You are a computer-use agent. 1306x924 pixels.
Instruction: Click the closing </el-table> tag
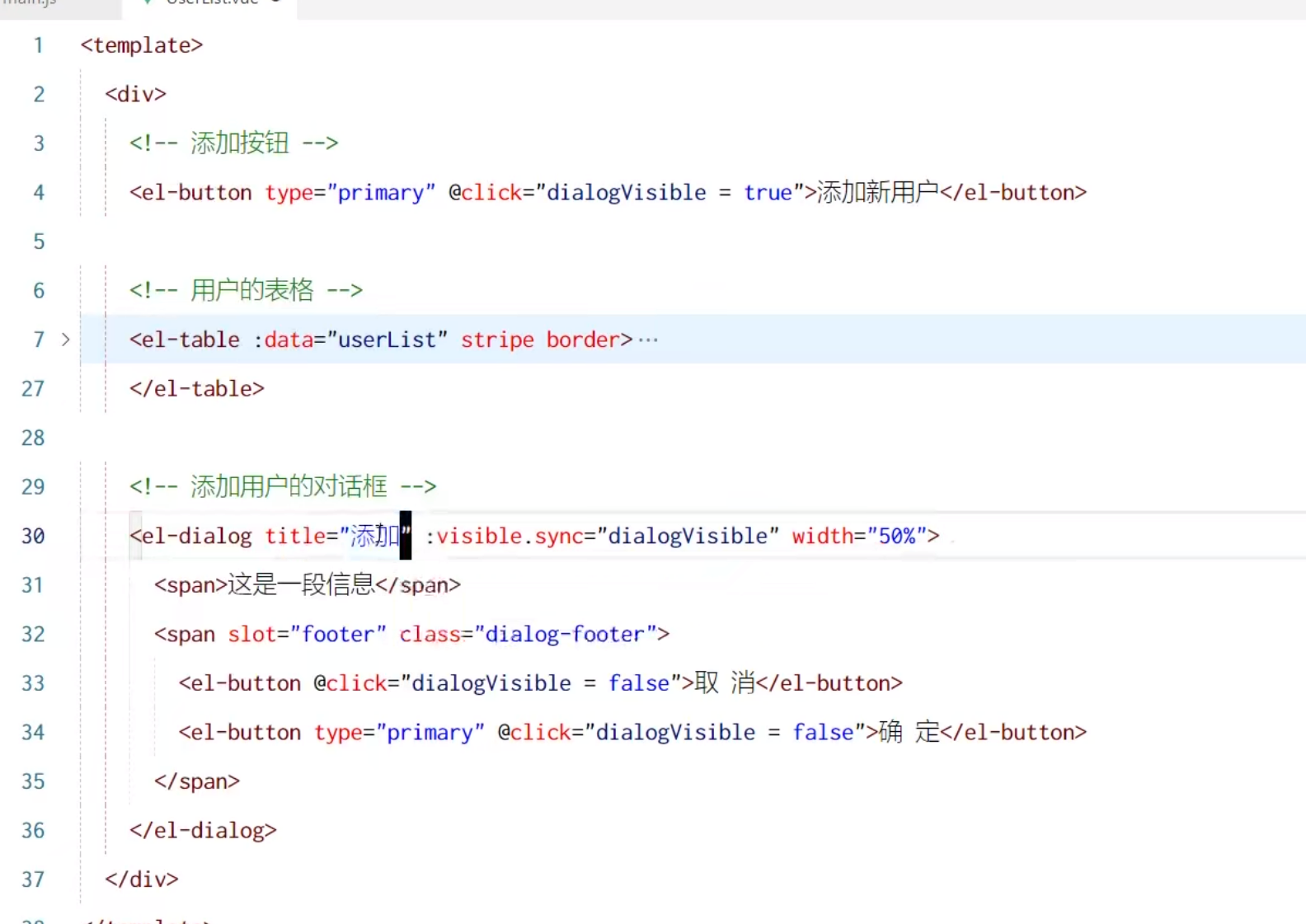(196, 389)
